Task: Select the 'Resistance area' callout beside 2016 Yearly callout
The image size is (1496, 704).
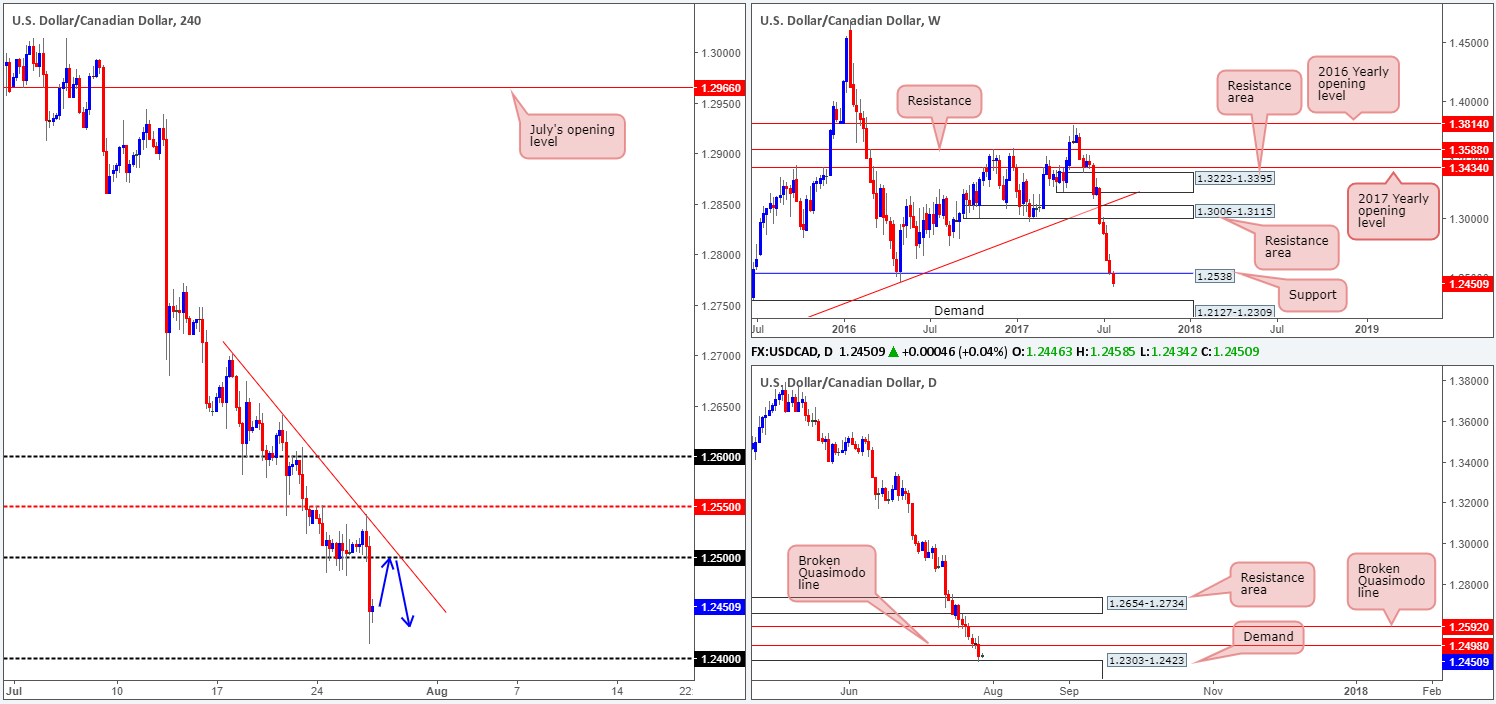Action: click(1259, 93)
